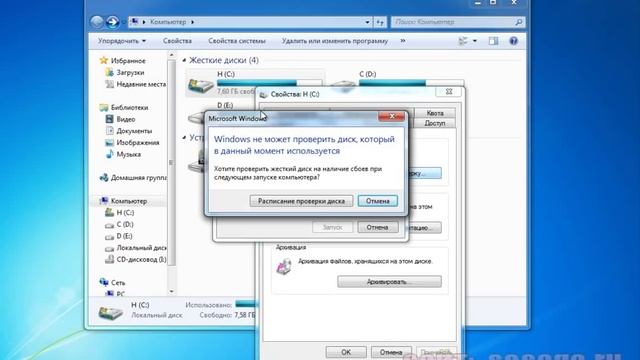Click the change view icon
The image size is (640, 360).
tap(463, 41)
